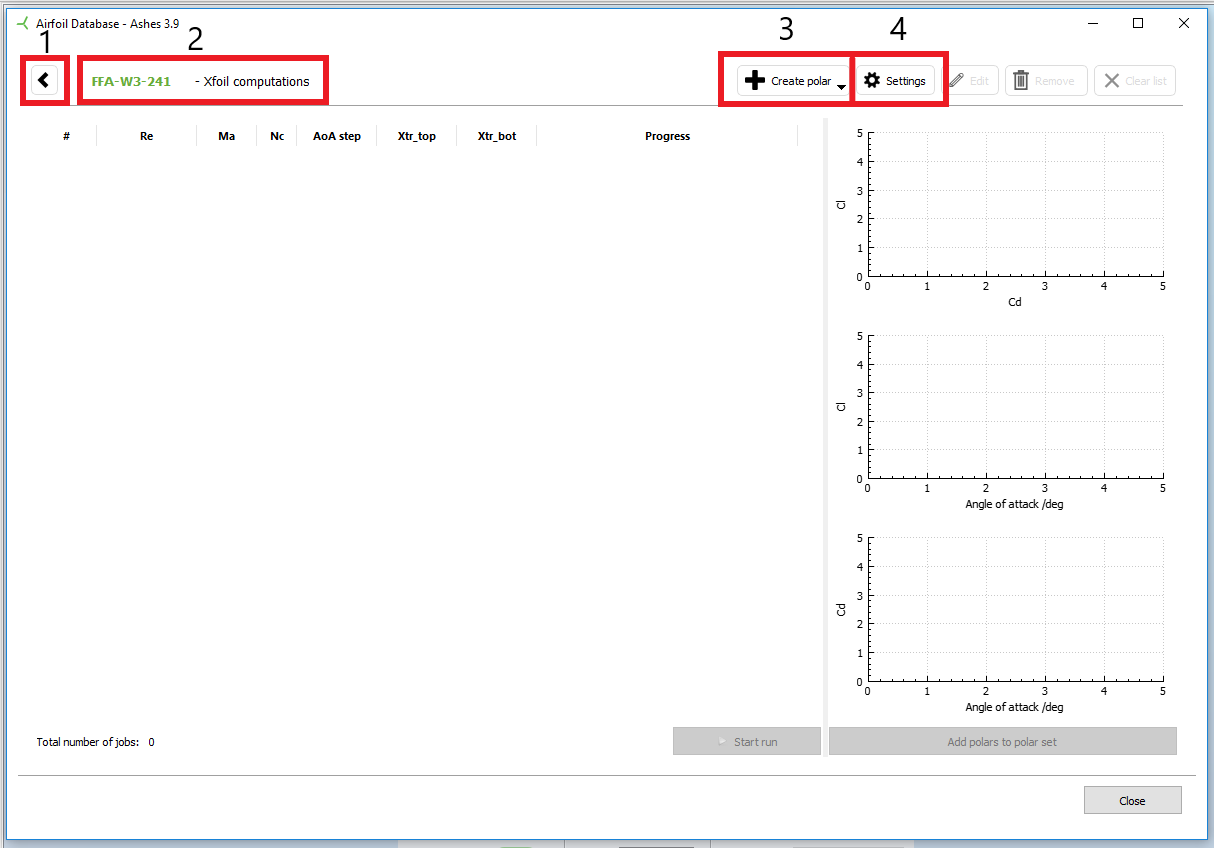Click the FFA-W3-241 airfoil name
The image size is (1214, 848).
click(131, 81)
